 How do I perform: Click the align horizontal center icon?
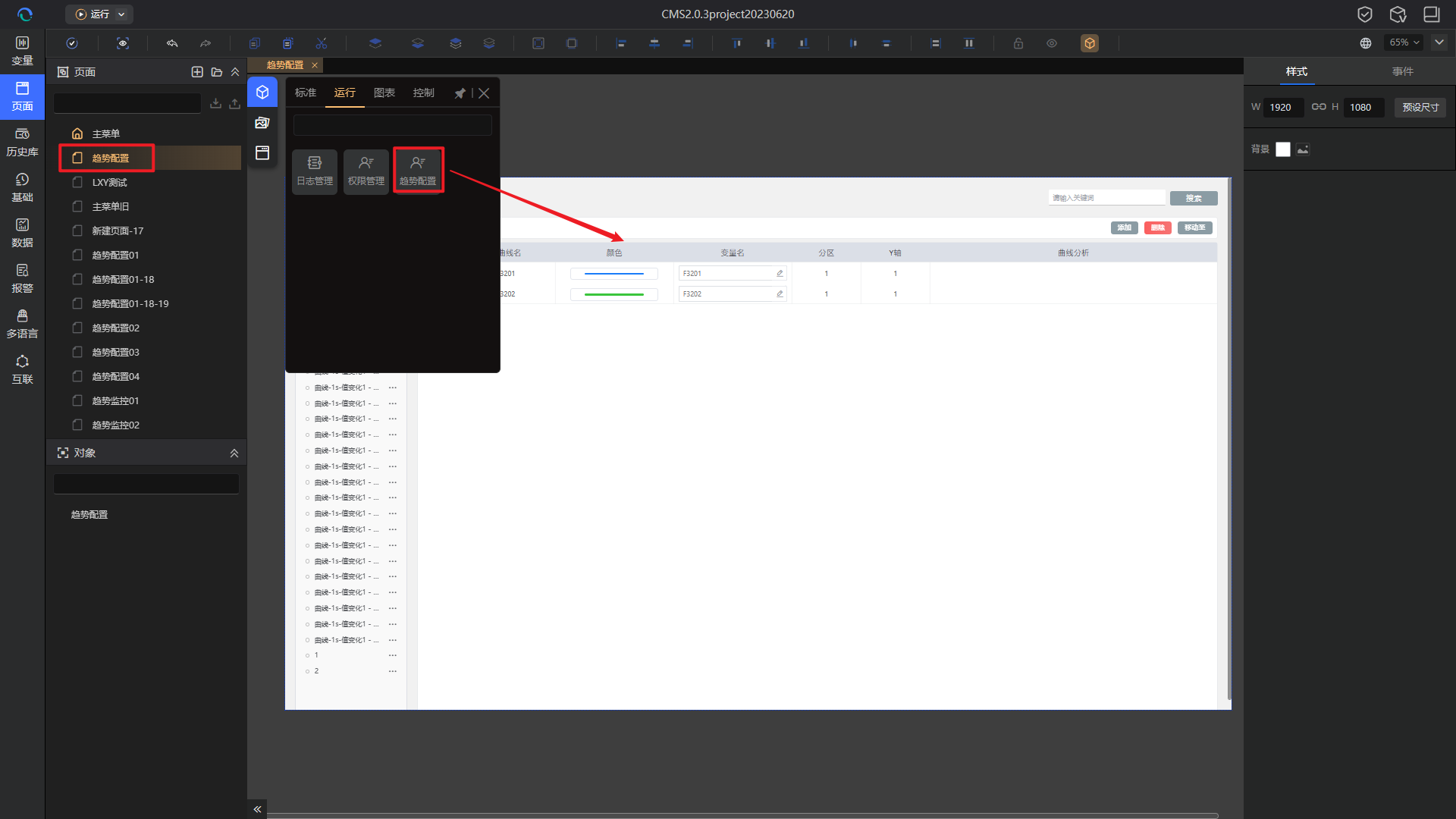coord(654,43)
